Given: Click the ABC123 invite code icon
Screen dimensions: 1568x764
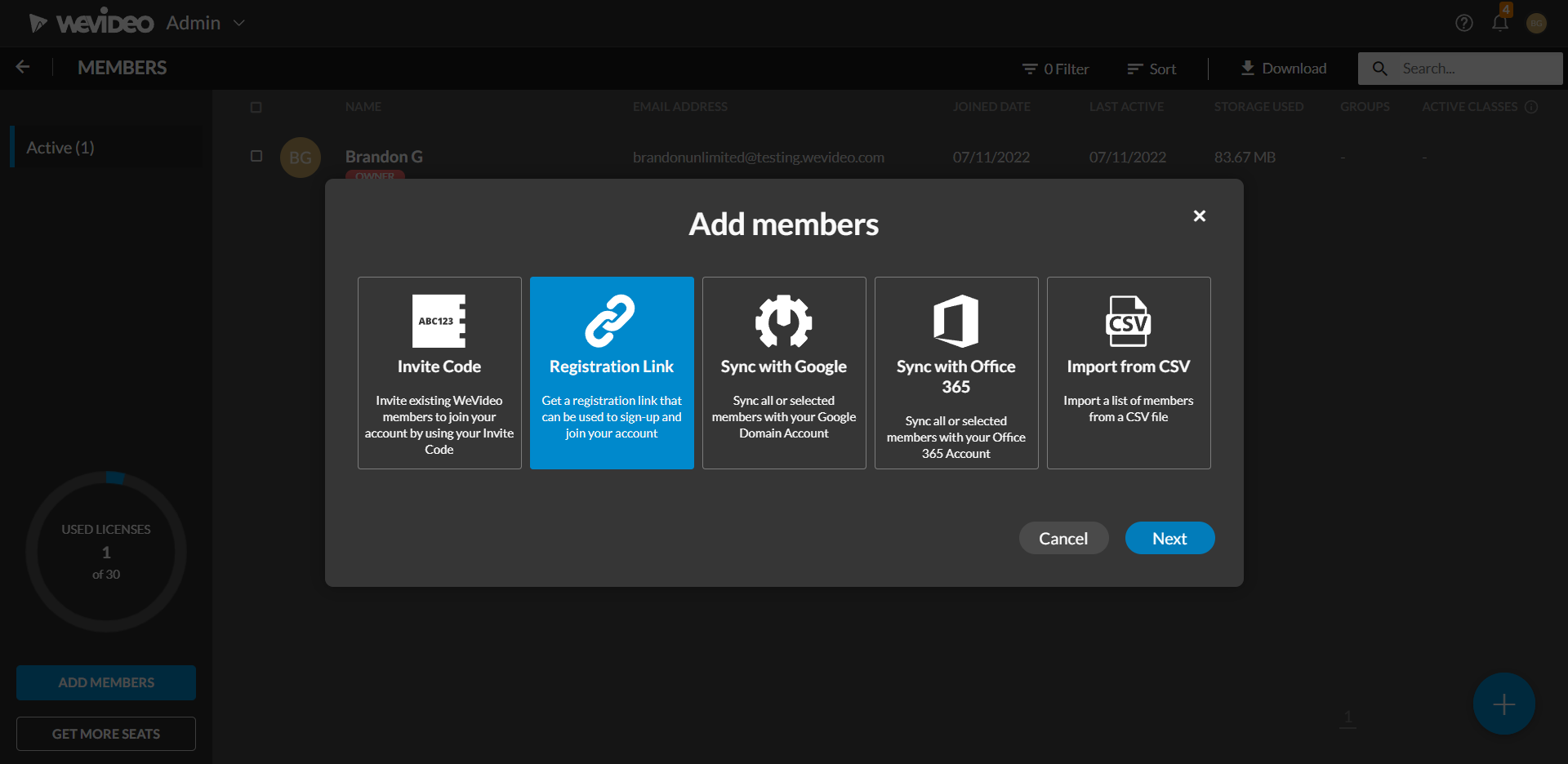Looking at the screenshot, I should pyautogui.click(x=439, y=321).
